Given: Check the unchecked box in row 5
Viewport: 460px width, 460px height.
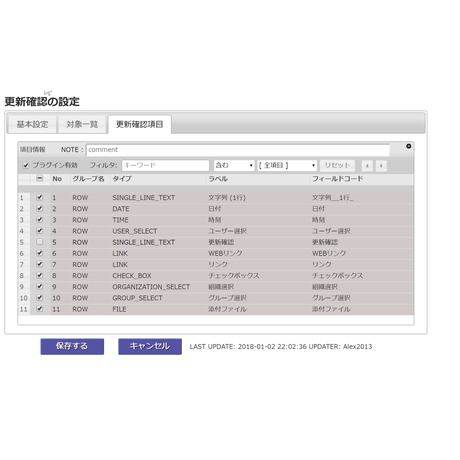Looking at the screenshot, I should [40, 242].
